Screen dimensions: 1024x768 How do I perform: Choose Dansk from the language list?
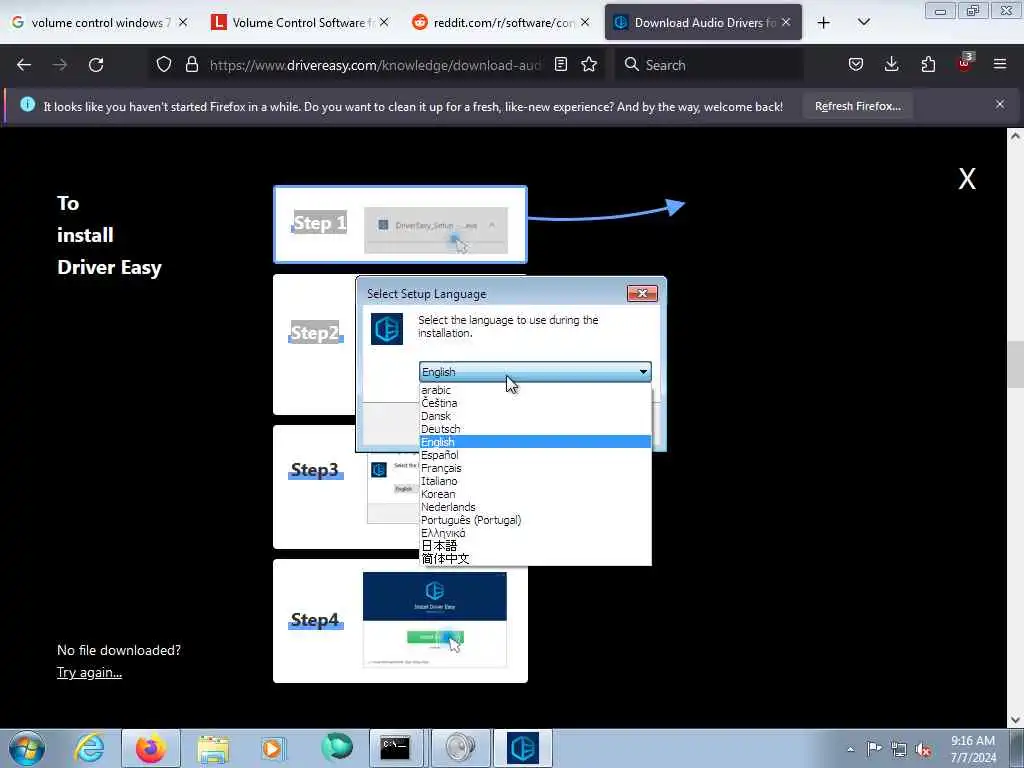[535, 416]
